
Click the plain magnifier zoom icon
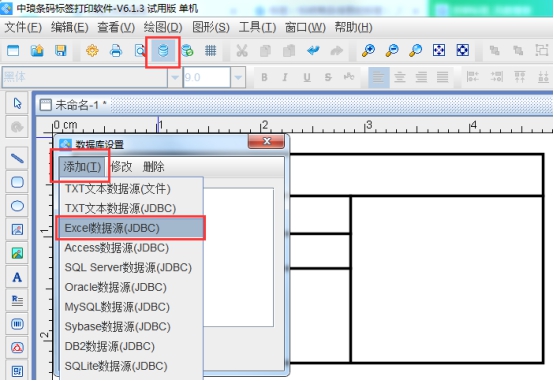[416, 51]
